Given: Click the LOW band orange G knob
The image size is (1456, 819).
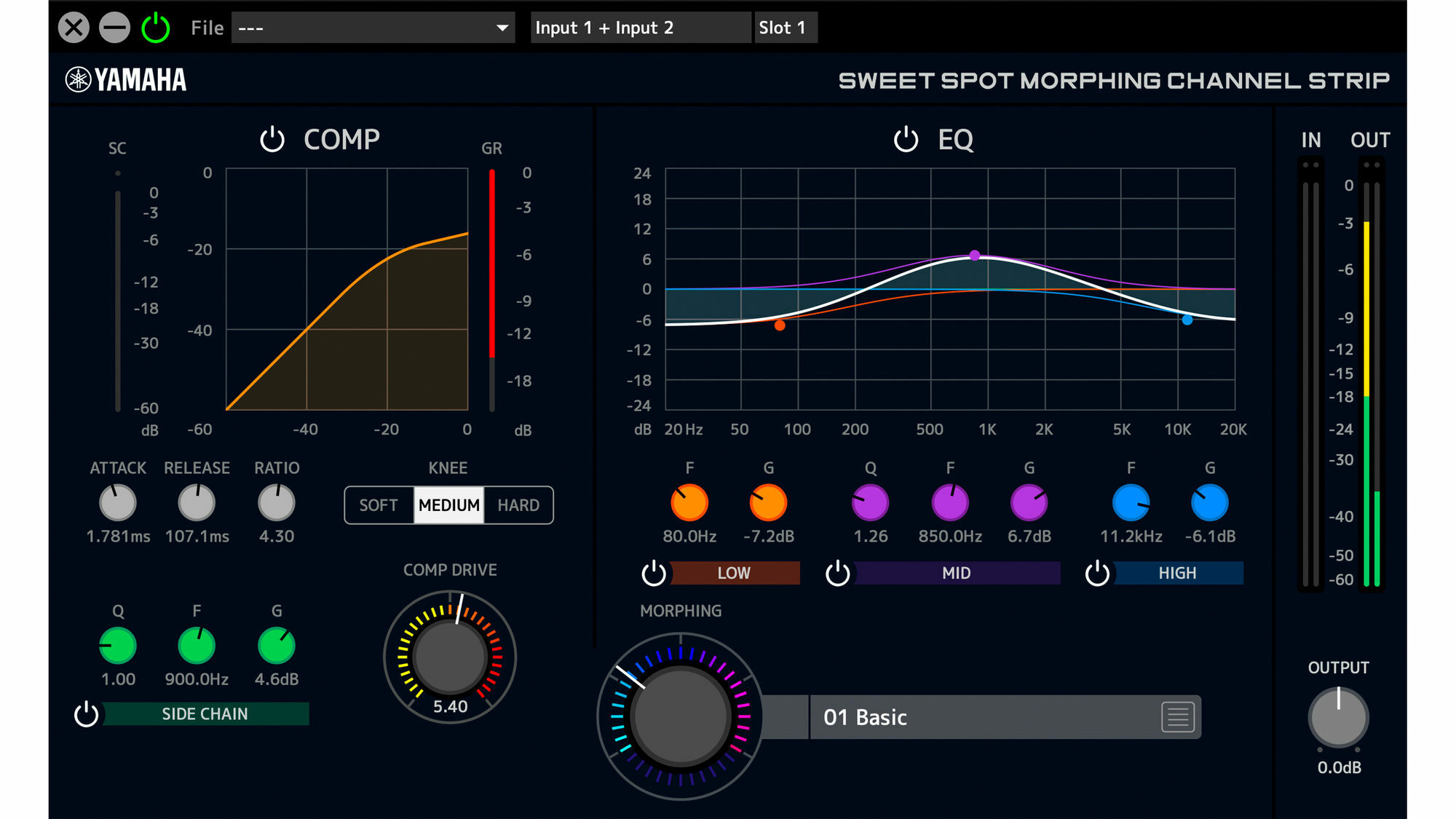Looking at the screenshot, I should coord(768,502).
